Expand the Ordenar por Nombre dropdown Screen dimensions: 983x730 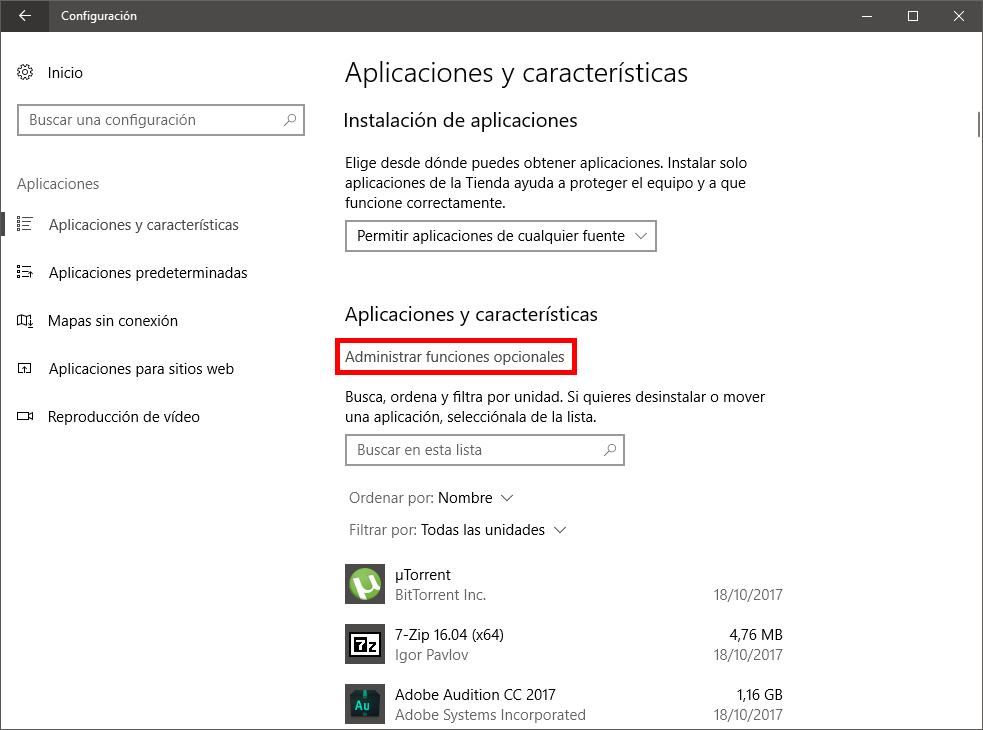476,498
